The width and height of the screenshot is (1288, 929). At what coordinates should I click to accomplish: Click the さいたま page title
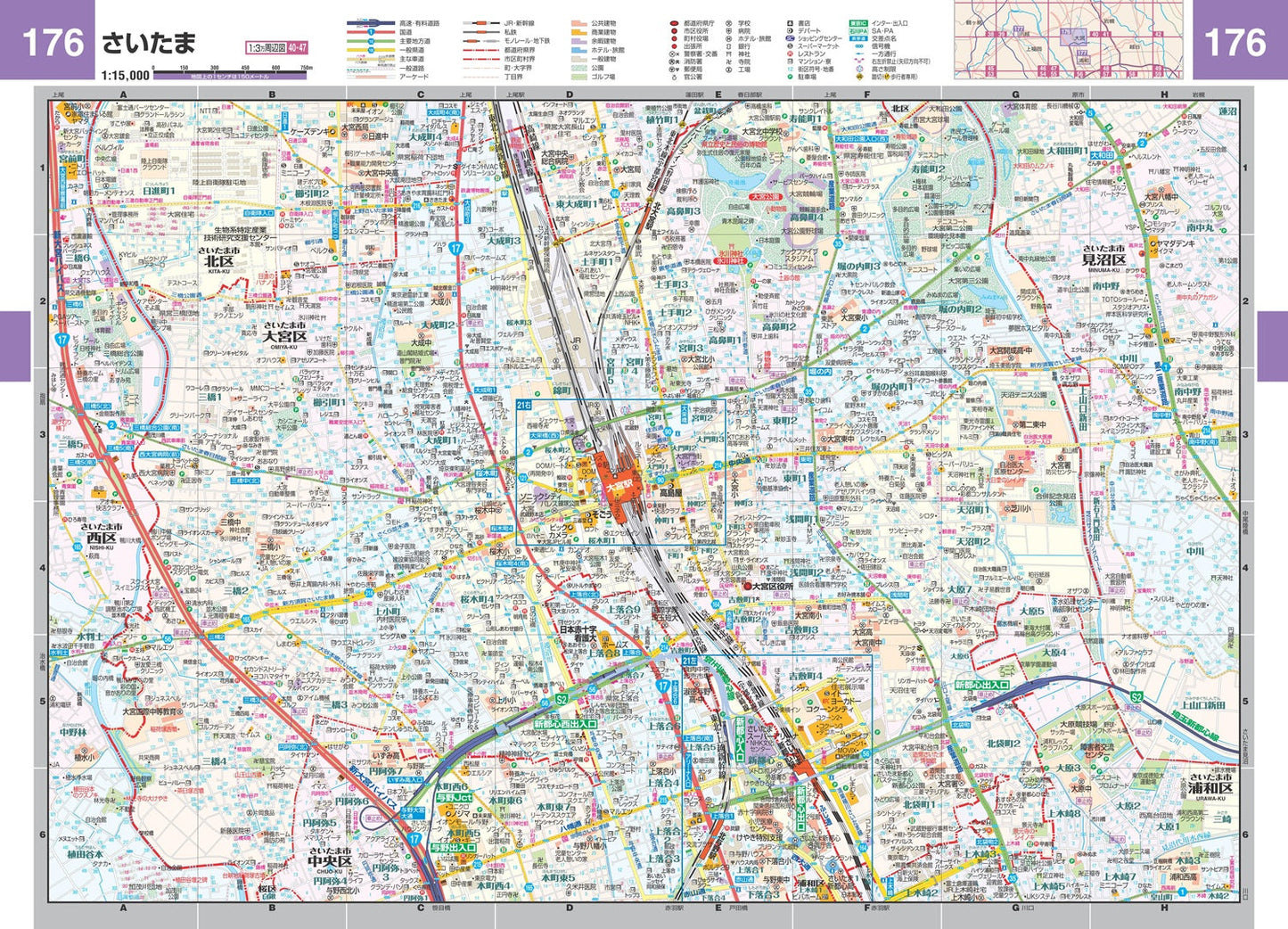tap(149, 42)
